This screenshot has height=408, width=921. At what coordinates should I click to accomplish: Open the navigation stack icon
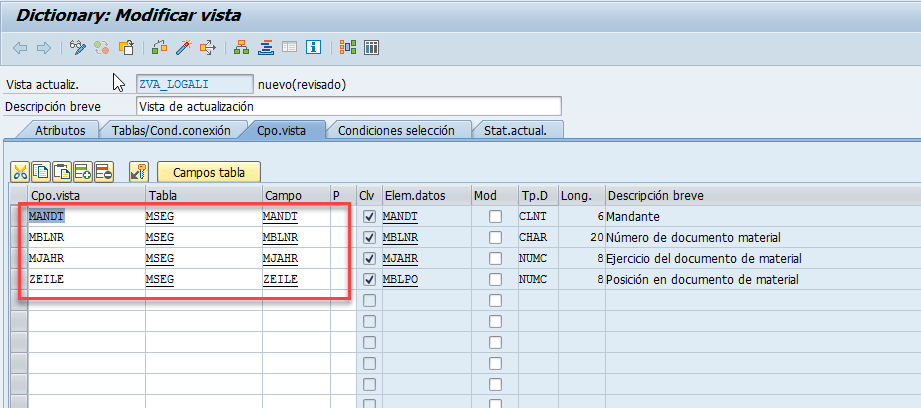[266, 48]
